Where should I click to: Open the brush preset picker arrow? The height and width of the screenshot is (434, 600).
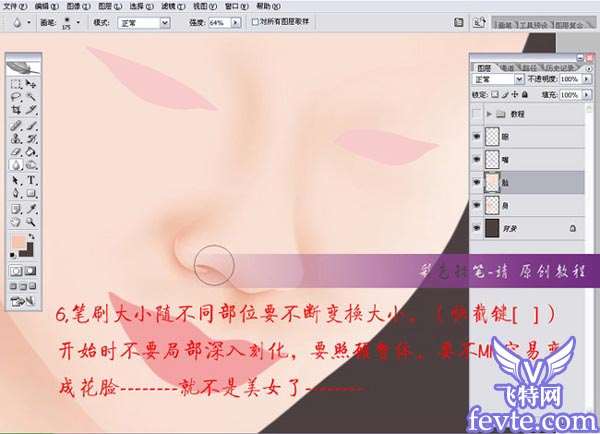[x=77, y=20]
